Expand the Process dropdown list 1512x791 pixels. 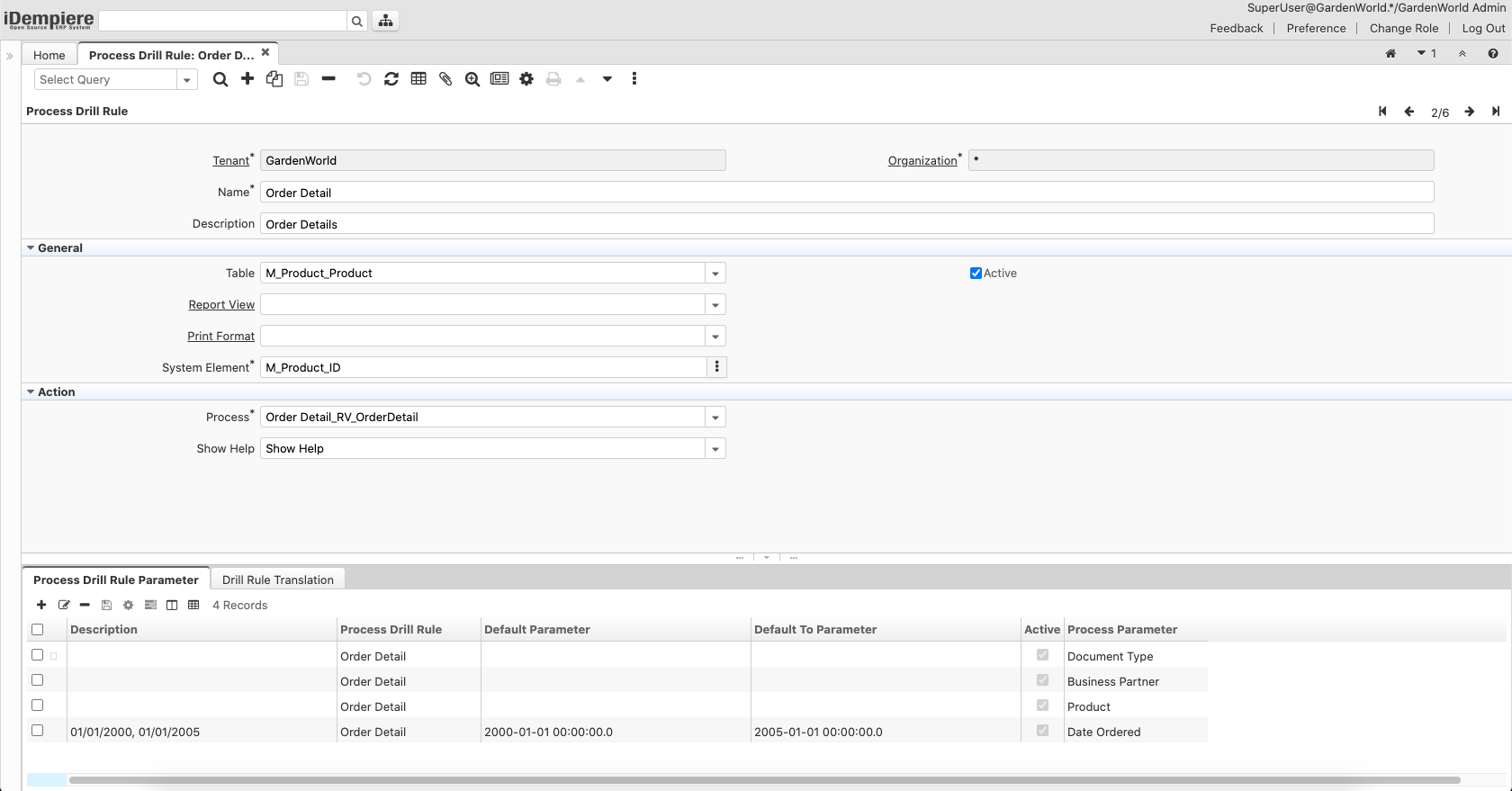coord(715,418)
